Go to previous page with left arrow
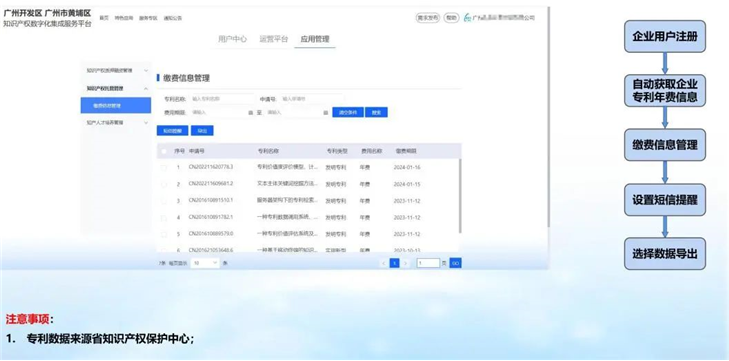The height and width of the screenshot is (361, 729). [384, 263]
